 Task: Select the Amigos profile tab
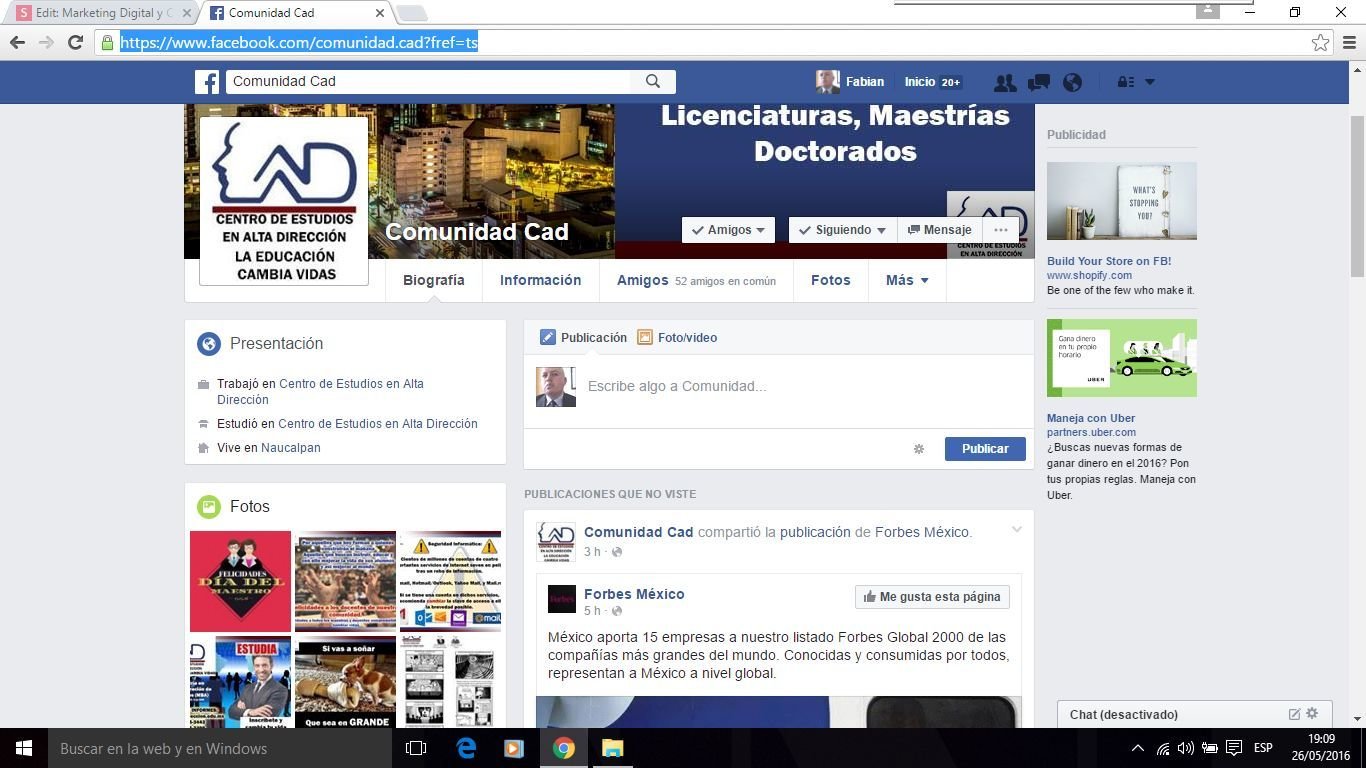click(x=696, y=281)
